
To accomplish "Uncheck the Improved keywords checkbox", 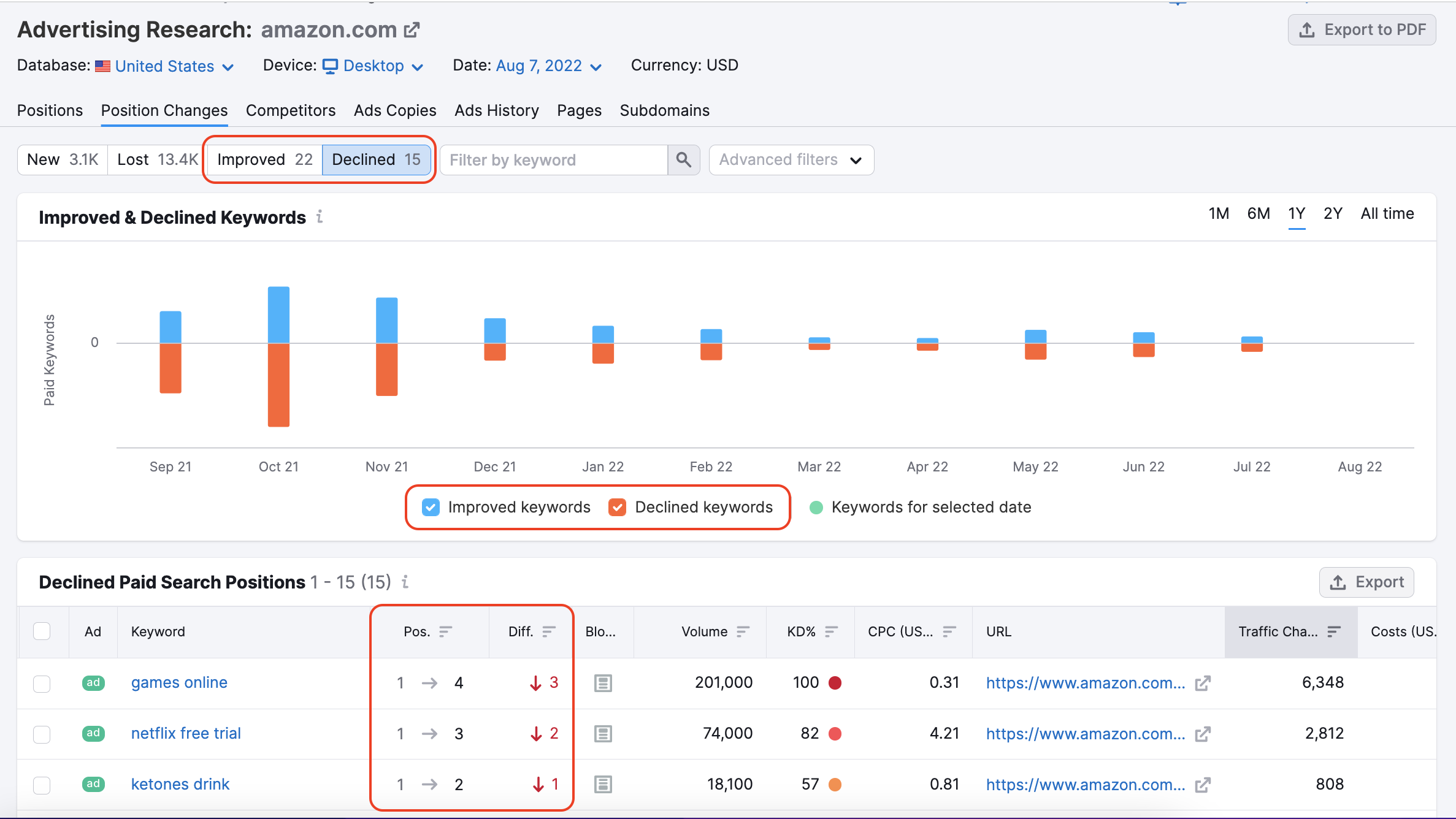I will (x=431, y=507).
